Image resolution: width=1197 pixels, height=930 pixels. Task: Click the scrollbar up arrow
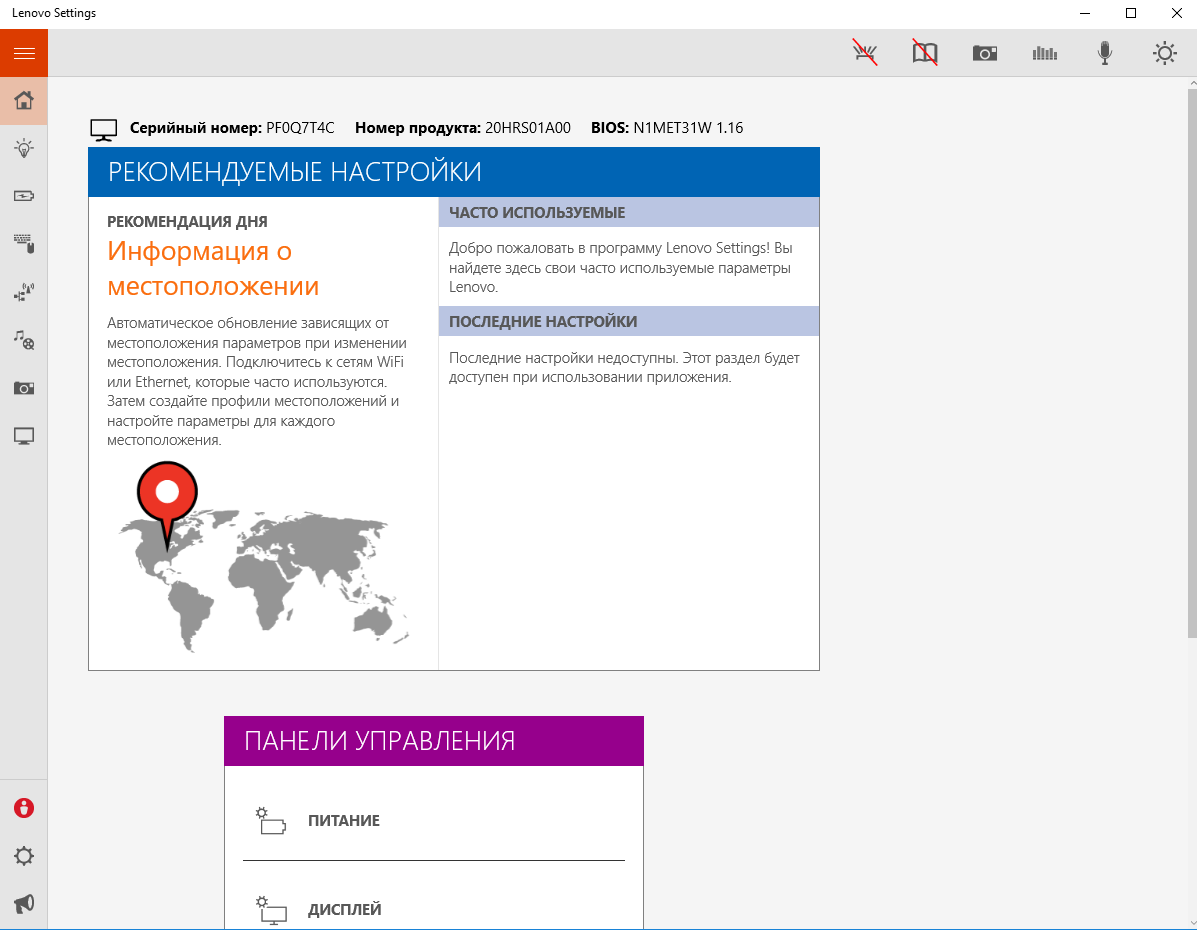coord(1192,82)
